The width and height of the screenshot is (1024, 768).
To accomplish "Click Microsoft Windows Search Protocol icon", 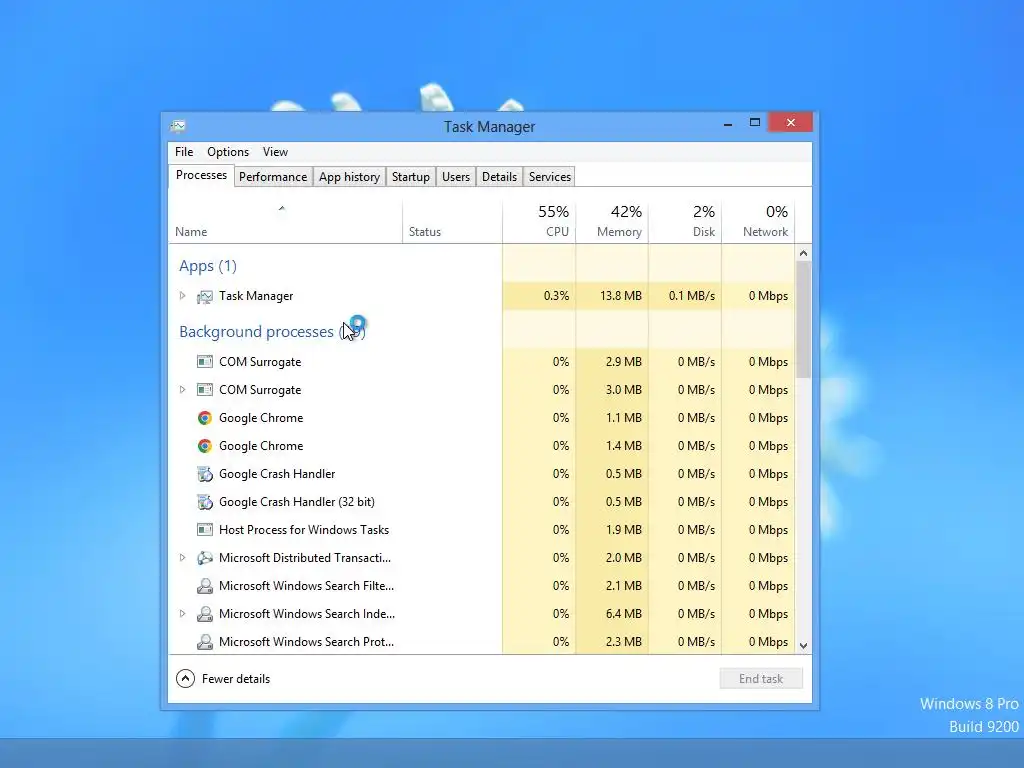I will [x=204, y=642].
